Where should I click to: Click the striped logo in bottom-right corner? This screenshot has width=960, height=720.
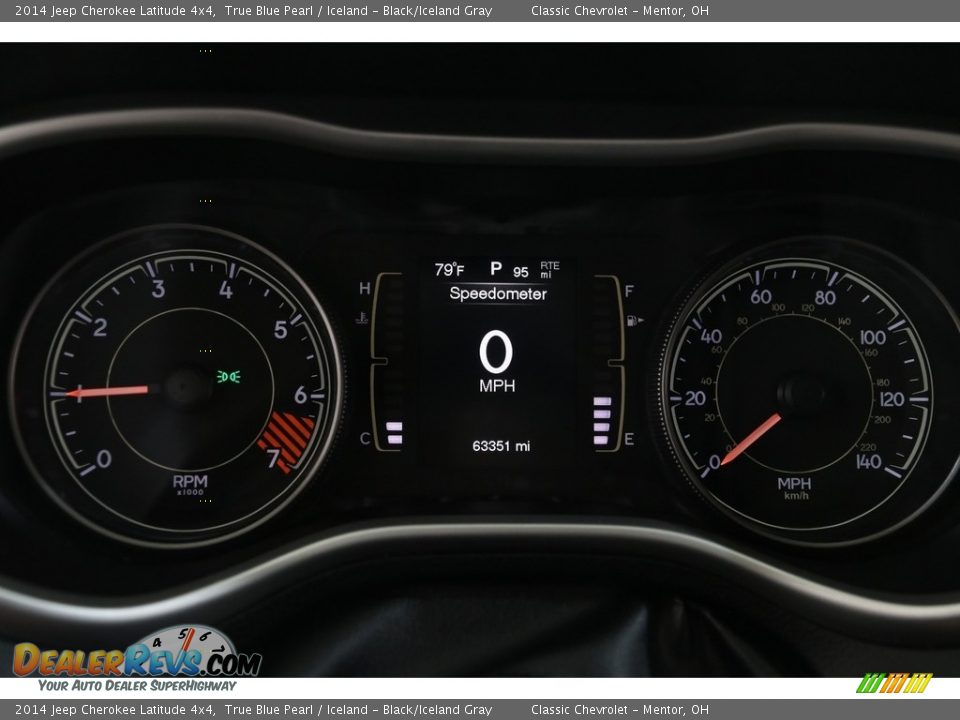click(894, 683)
